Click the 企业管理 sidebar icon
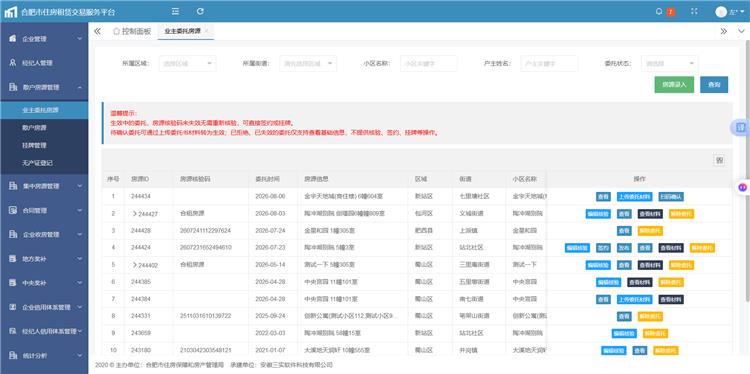This screenshot has width=750, height=374. tap(13, 38)
